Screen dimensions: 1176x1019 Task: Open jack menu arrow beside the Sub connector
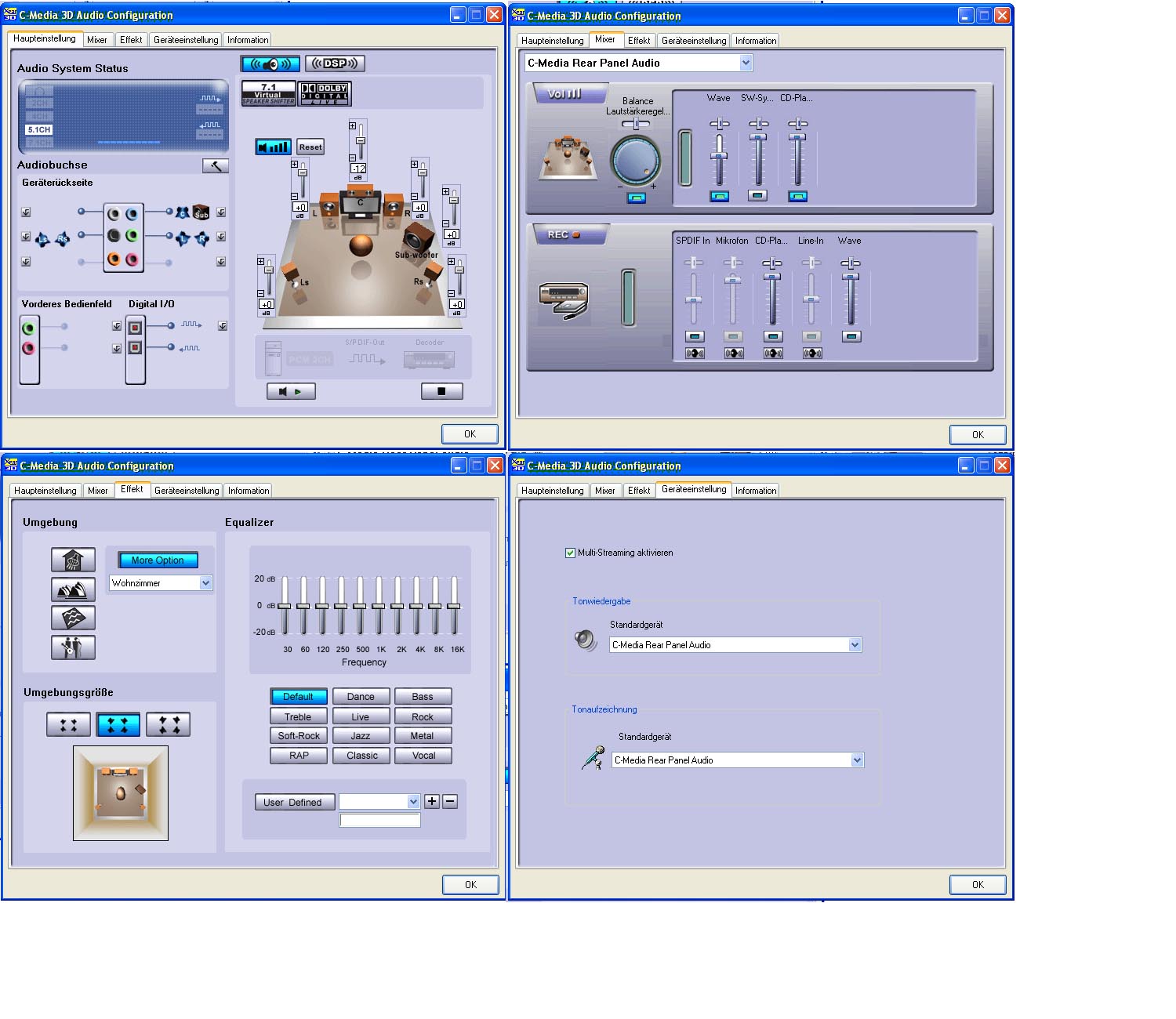(x=221, y=212)
